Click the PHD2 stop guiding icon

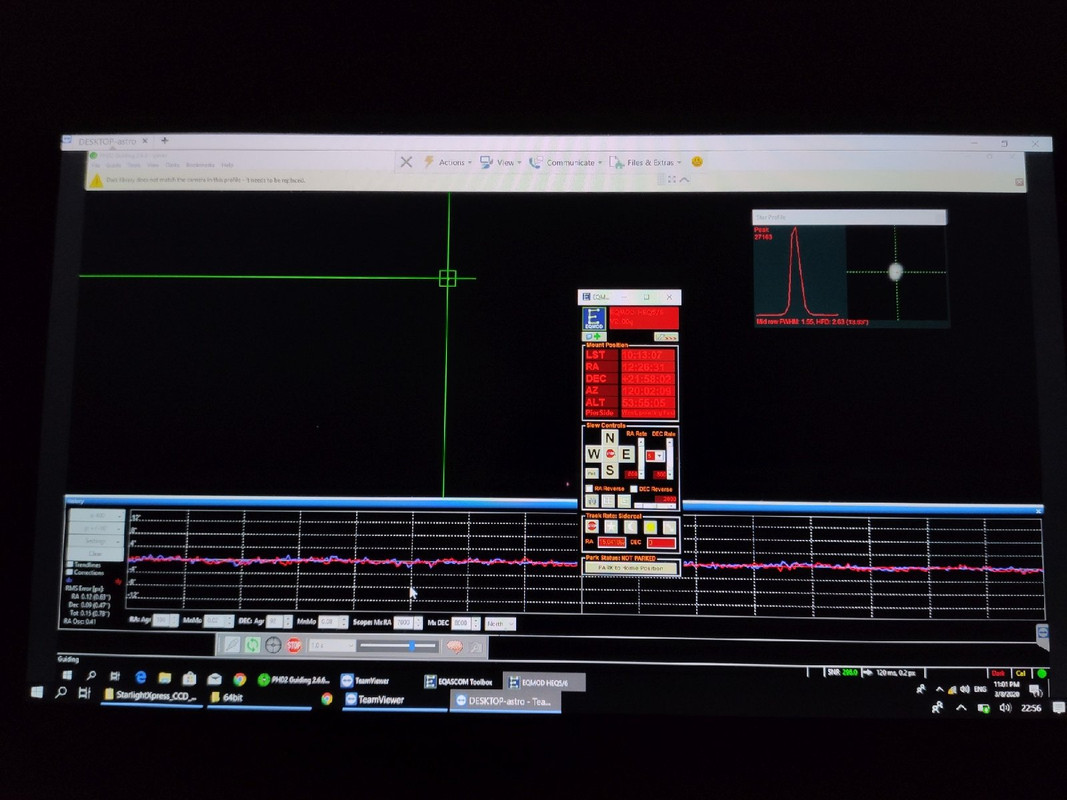tap(294, 645)
